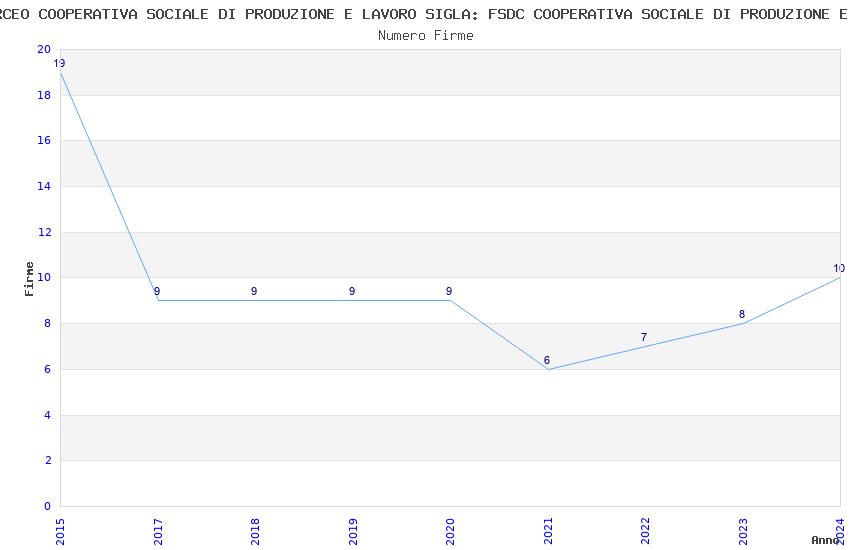Select the 2015 x-axis label
Viewport: 850px width, 550px height.
[60, 532]
